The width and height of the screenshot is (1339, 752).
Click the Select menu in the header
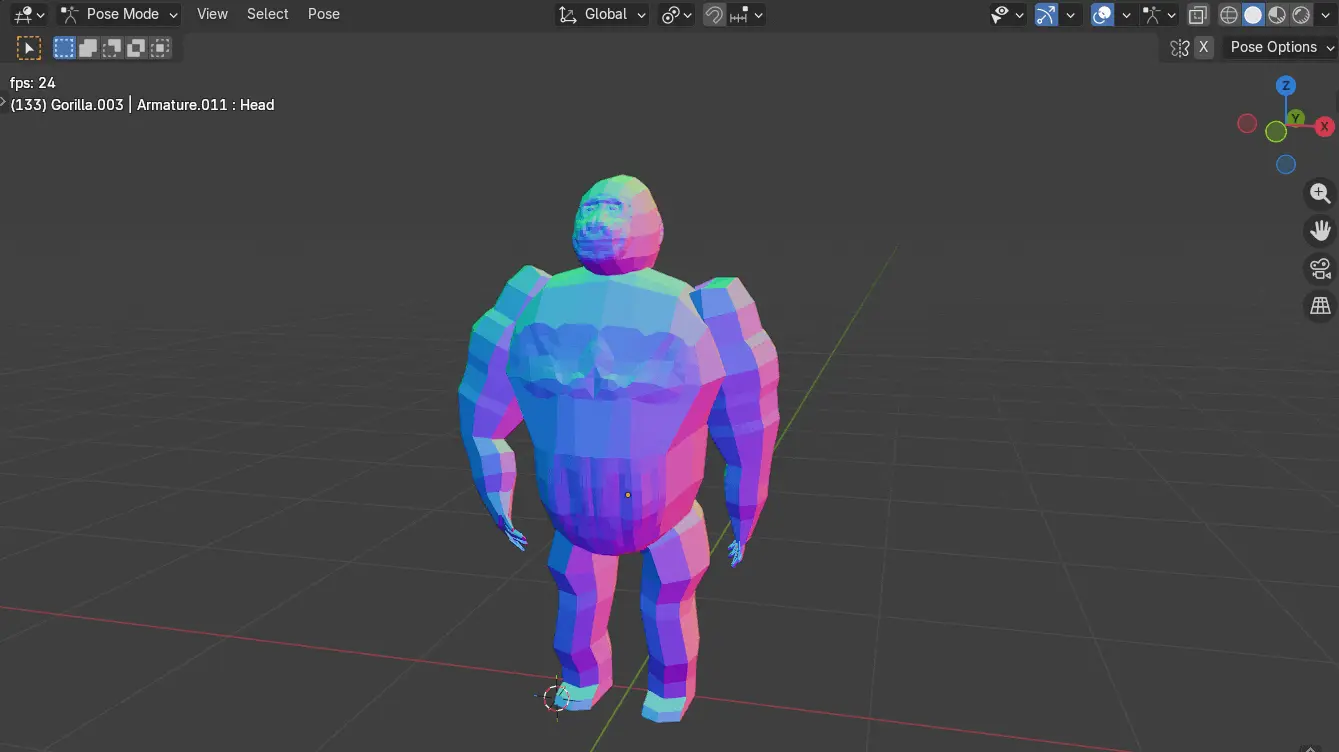267,14
